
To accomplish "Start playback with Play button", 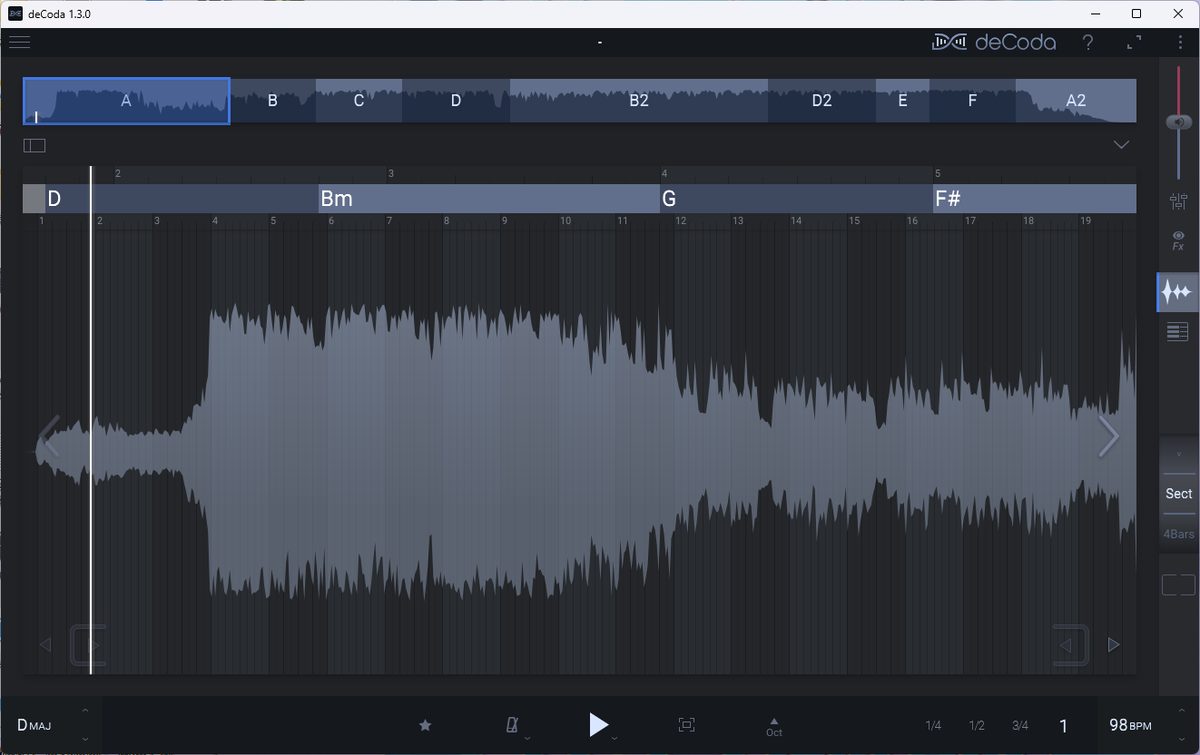I will point(598,725).
